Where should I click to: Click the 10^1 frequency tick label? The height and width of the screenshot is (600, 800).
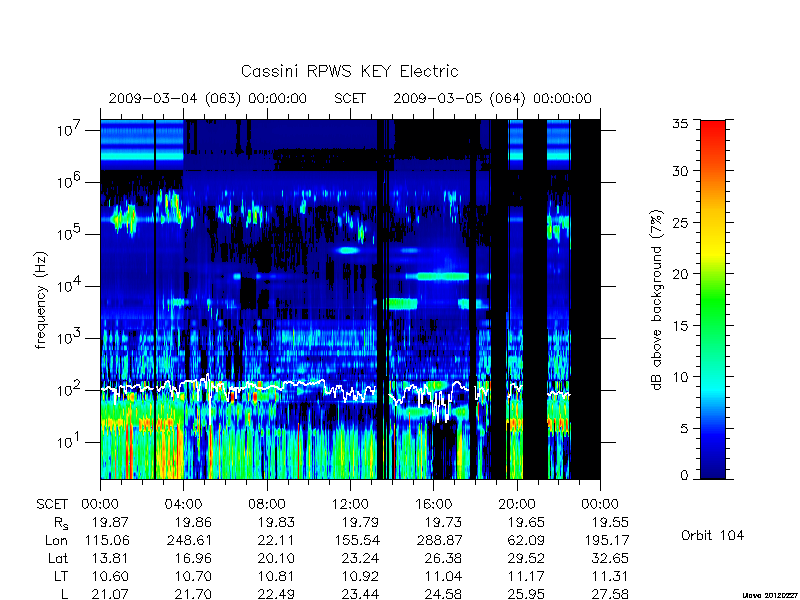point(70,441)
